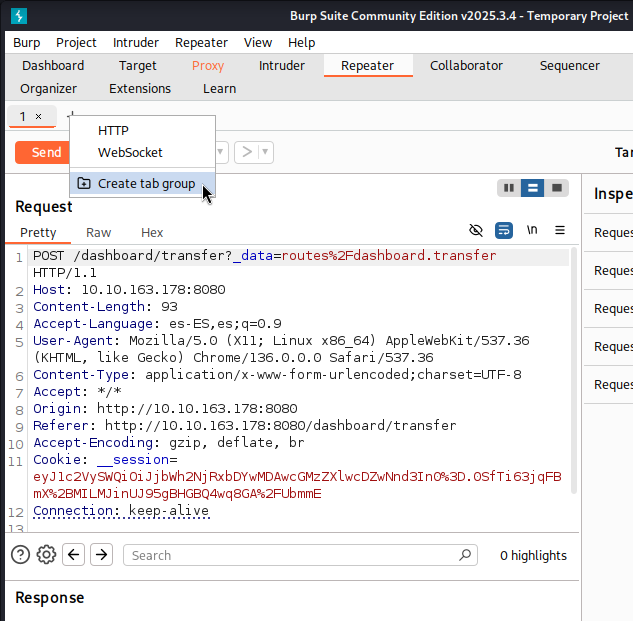Open search settings gear icon
This screenshot has height=621, width=633.
tap(46, 555)
